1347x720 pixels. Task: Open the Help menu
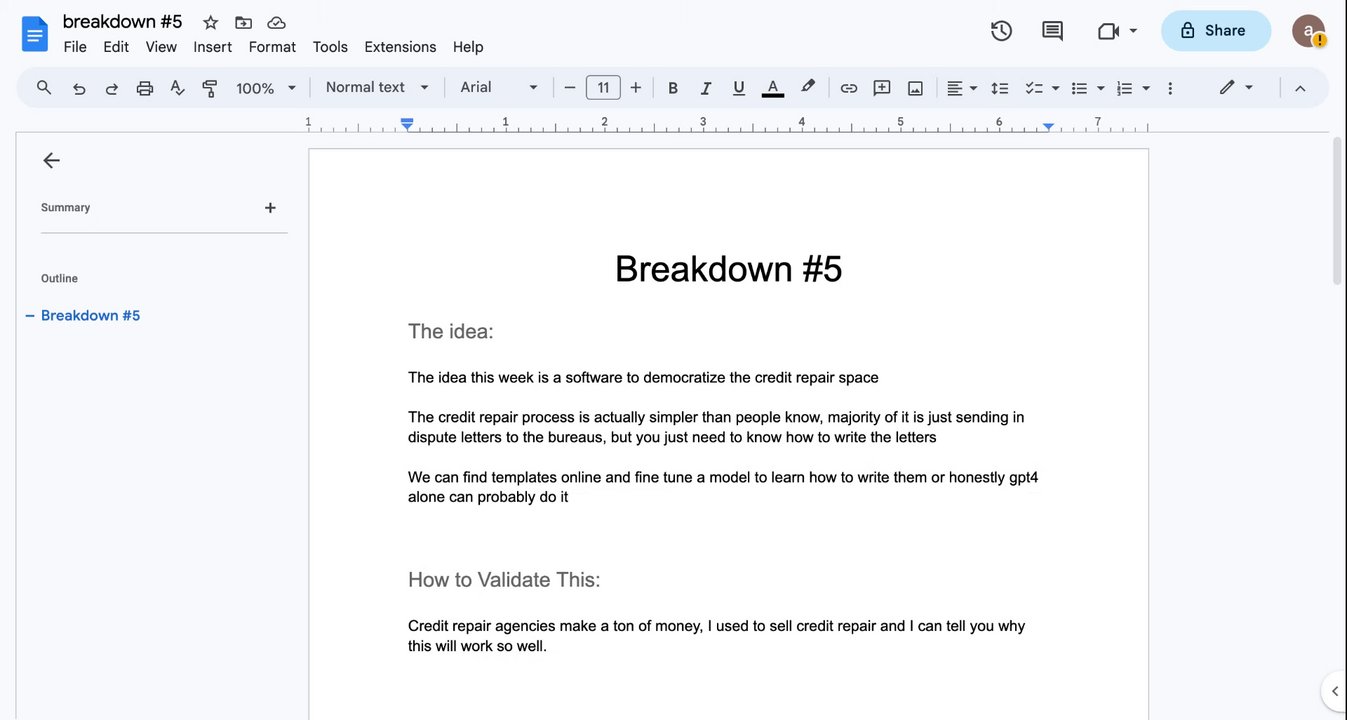[x=468, y=47]
